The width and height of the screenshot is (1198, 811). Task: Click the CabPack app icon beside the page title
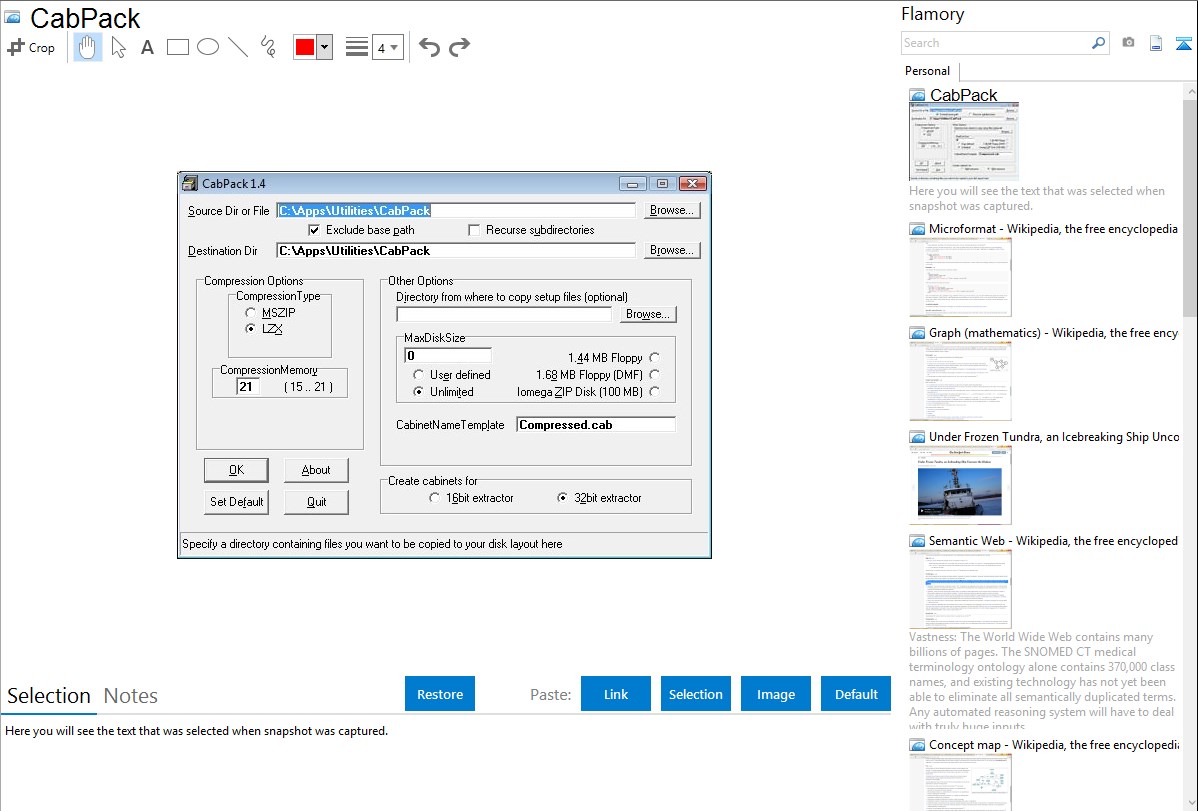pyautogui.click(x=12, y=17)
